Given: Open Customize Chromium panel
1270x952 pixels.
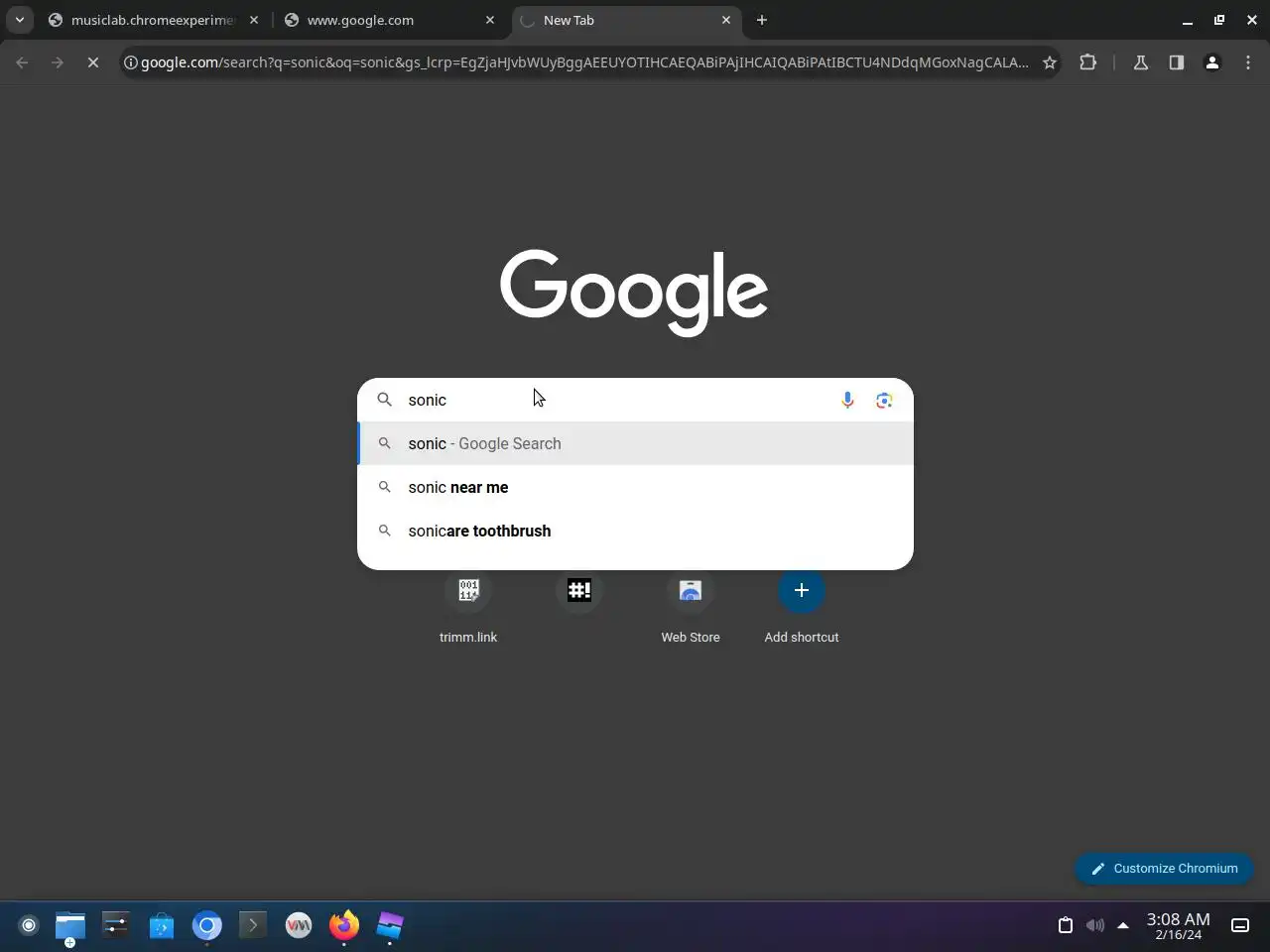Looking at the screenshot, I should click(1164, 868).
